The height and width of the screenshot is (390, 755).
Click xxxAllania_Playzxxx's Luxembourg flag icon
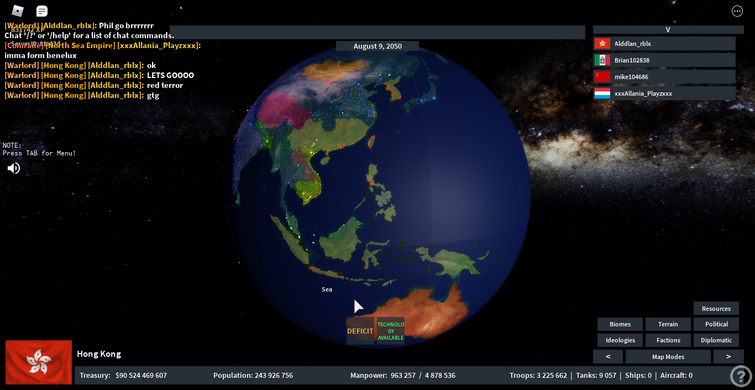tap(602, 93)
